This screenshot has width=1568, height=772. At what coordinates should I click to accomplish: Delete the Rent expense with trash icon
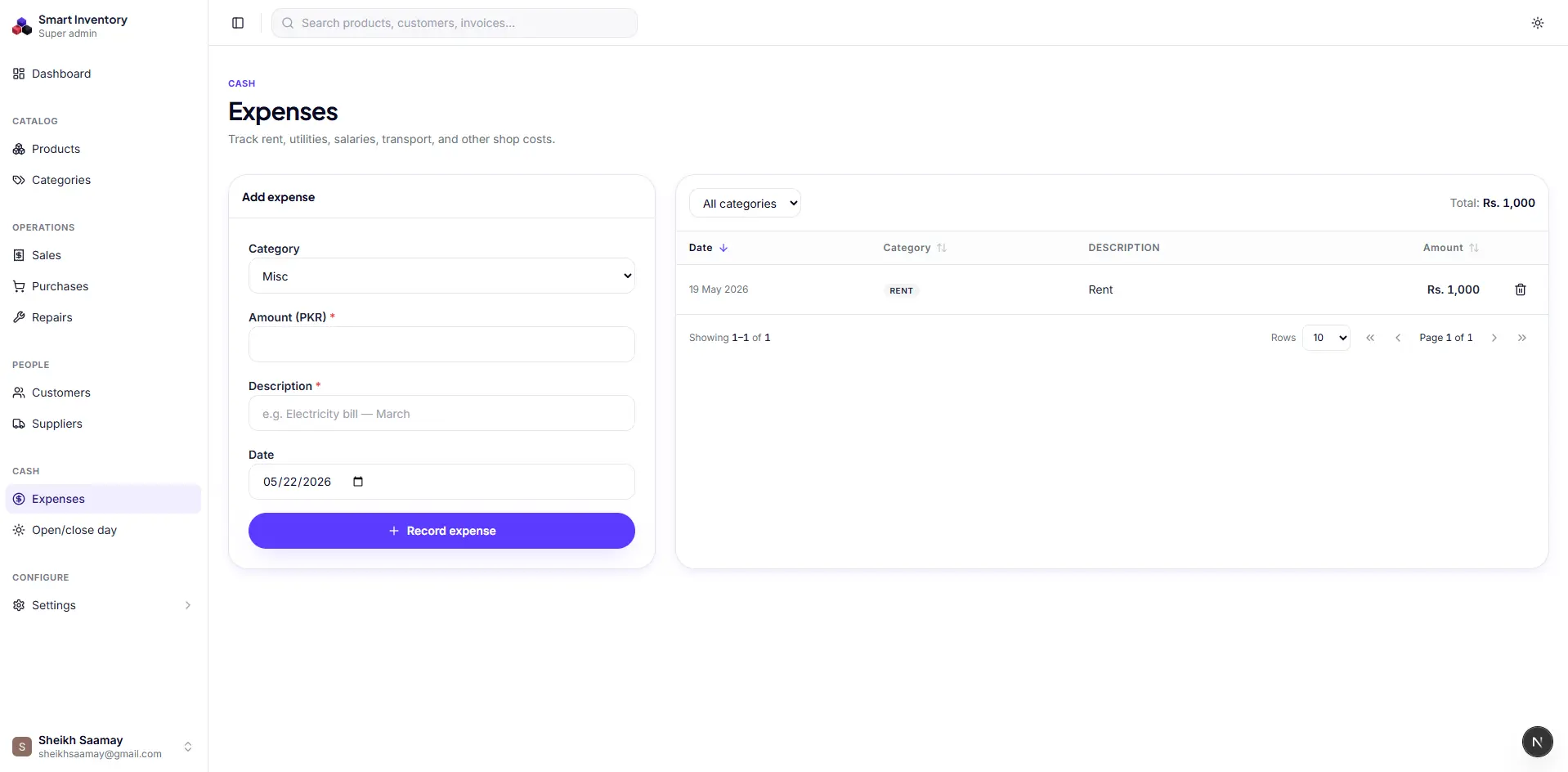pos(1521,289)
